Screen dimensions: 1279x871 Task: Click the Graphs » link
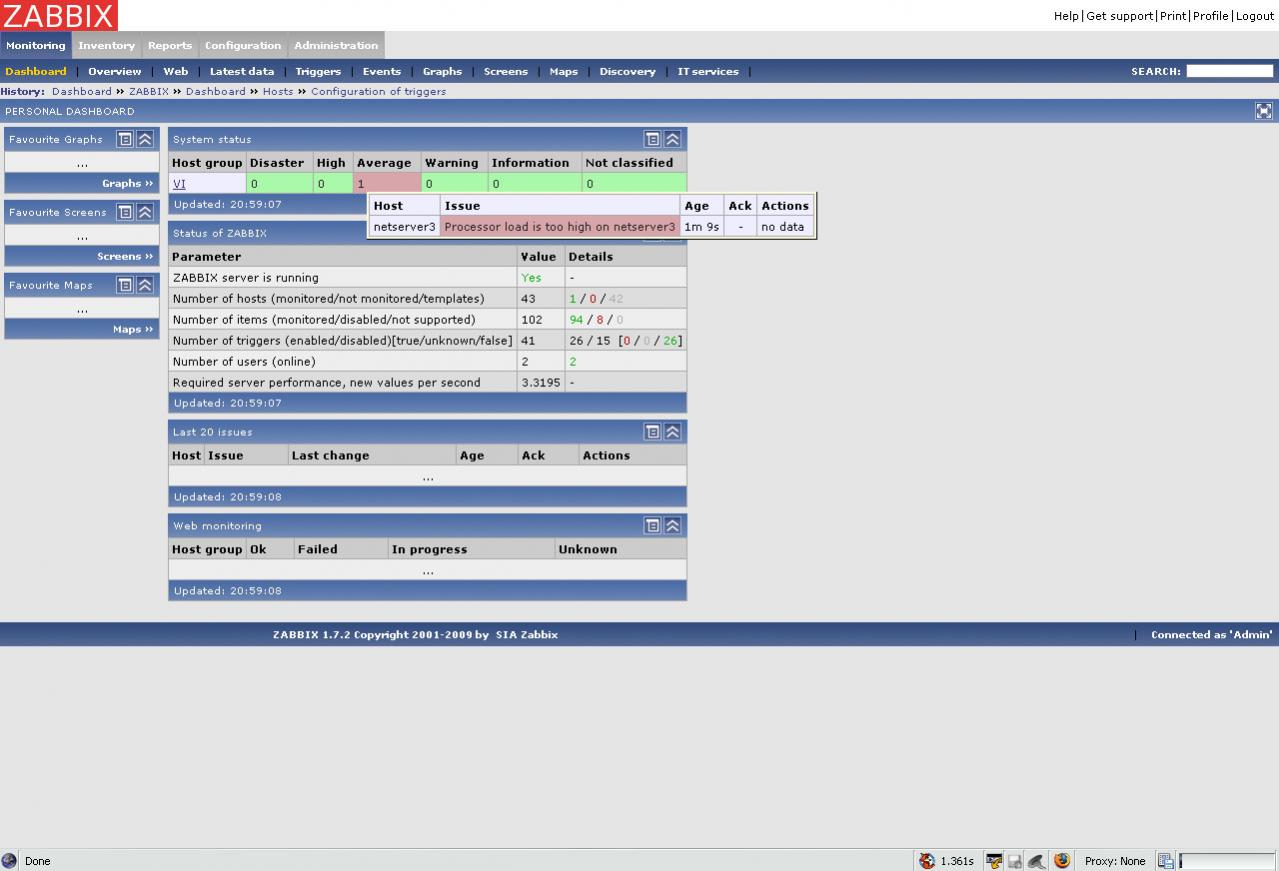tap(128, 183)
